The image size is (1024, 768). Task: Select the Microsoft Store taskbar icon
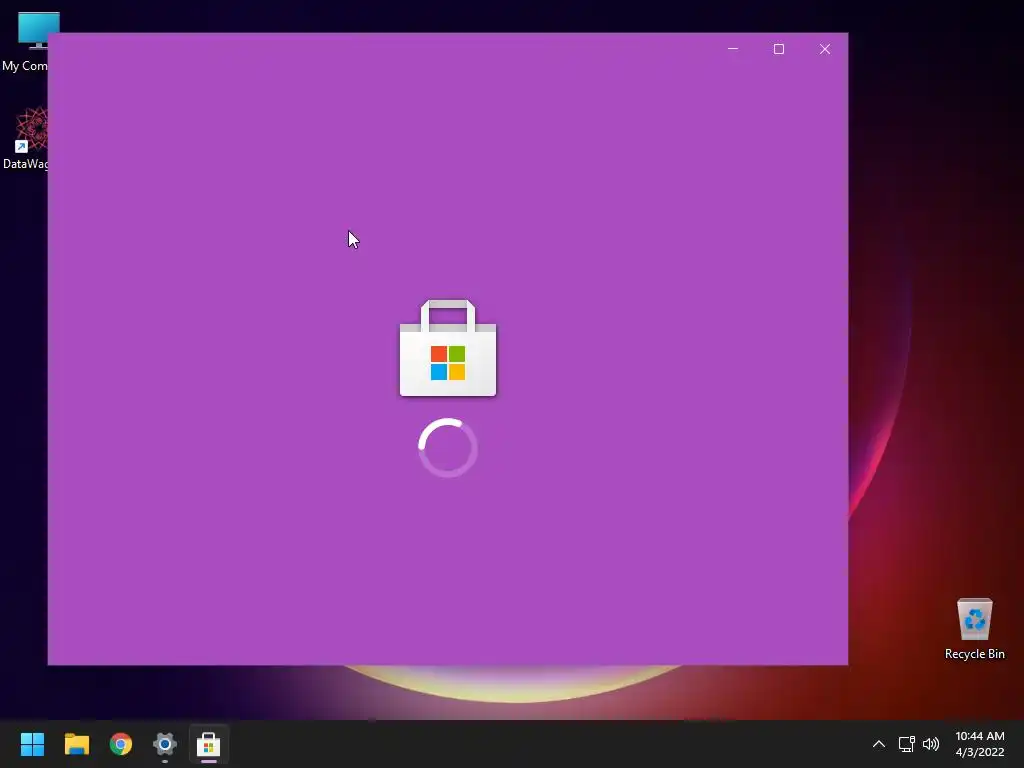(208, 744)
